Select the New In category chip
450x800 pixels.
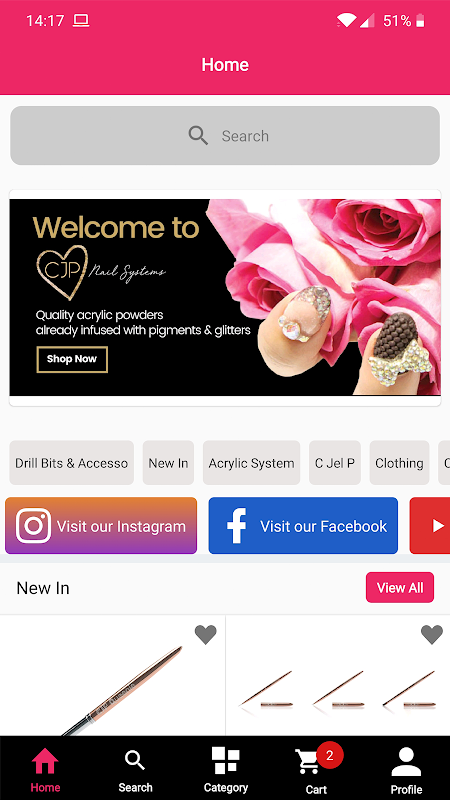click(168, 463)
